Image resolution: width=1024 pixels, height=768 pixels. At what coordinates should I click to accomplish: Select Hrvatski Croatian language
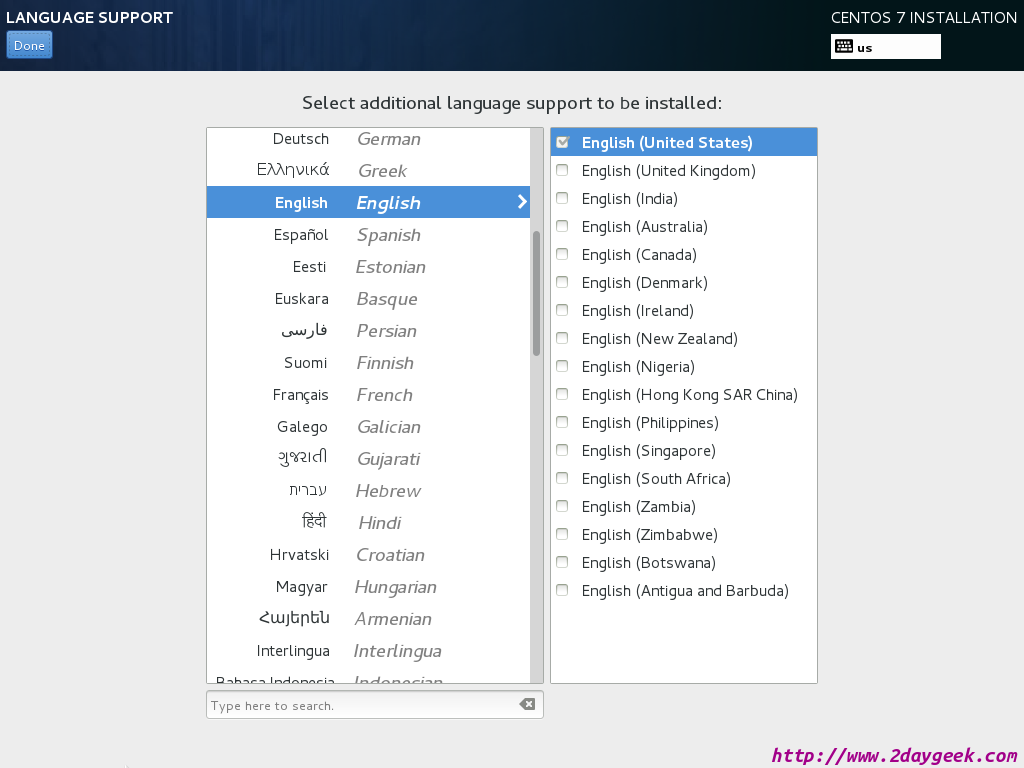368,554
